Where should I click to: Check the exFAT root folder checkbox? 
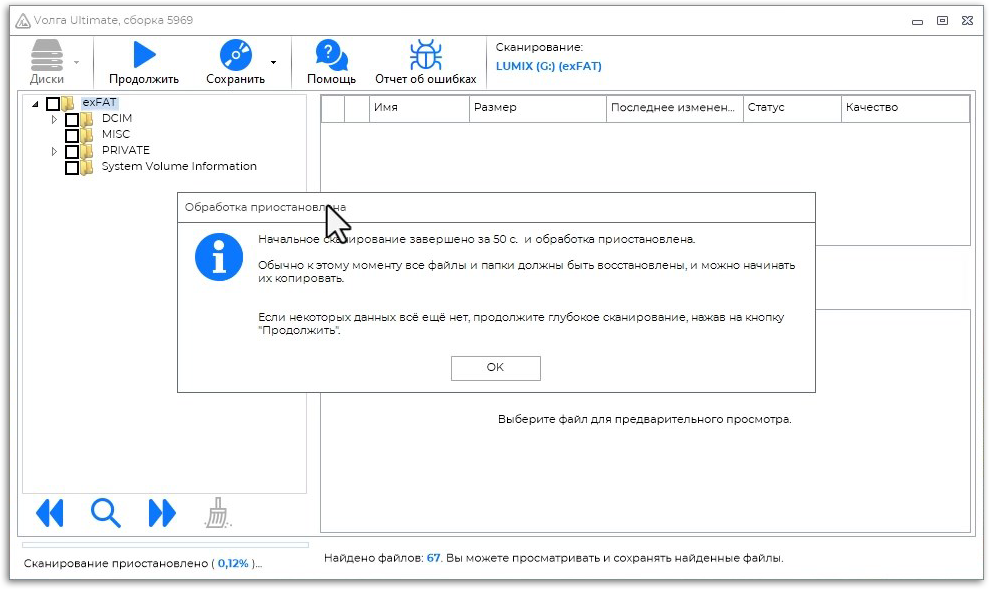pyautogui.click(x=53, y=103)
